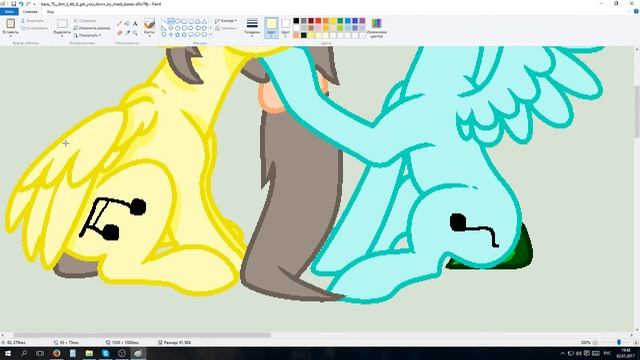Select the Text tool
Viewport: 640px width, 360px height.
pyautogui.click(x=135, y=24)
